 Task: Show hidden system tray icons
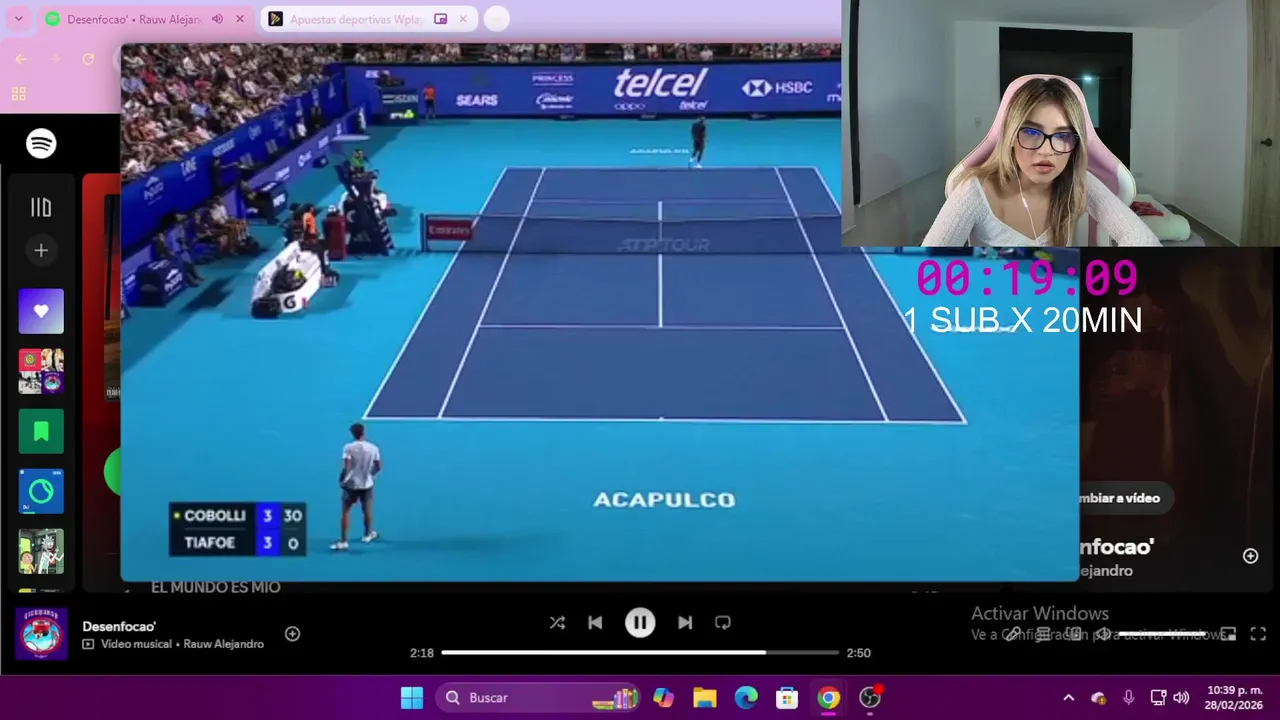(x=1068, y=698)
